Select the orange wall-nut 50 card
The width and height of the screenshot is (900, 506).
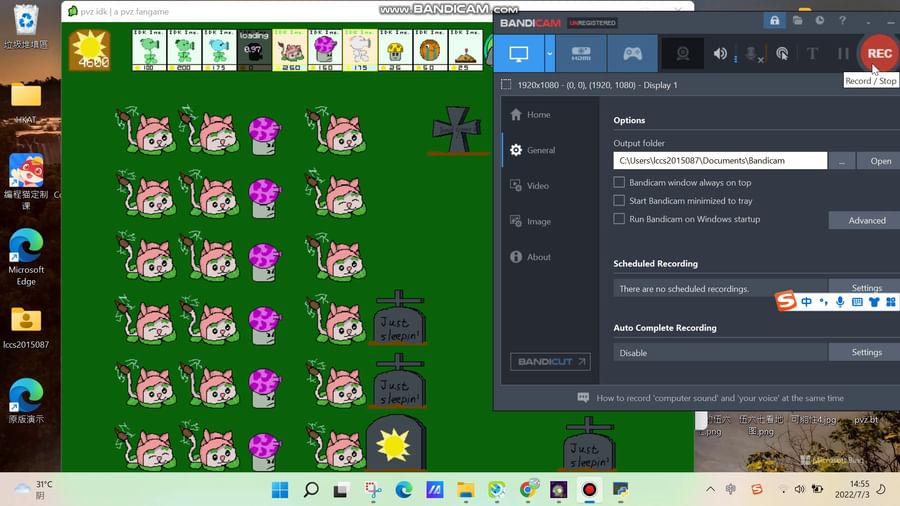click(x=430, y=50)
